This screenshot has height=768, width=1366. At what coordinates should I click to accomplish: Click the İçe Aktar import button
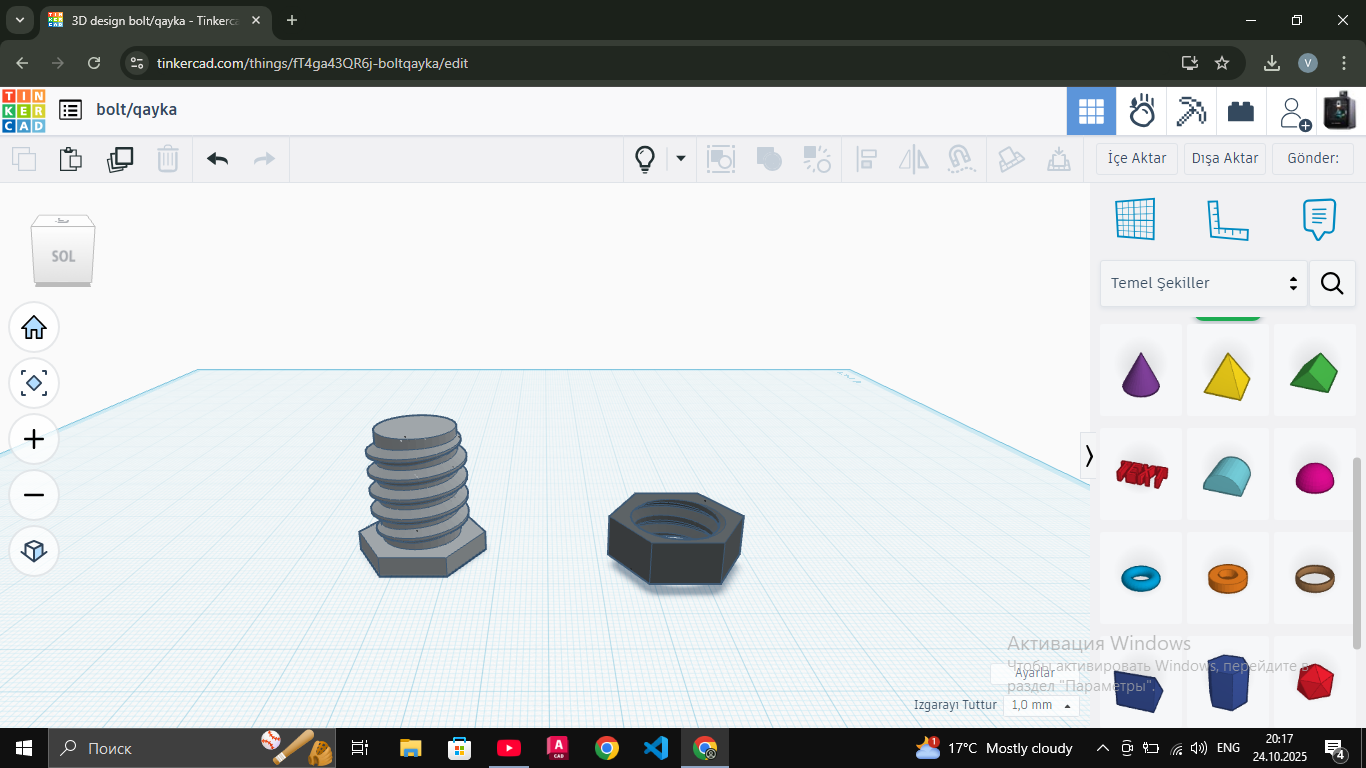pos(1137,158)
